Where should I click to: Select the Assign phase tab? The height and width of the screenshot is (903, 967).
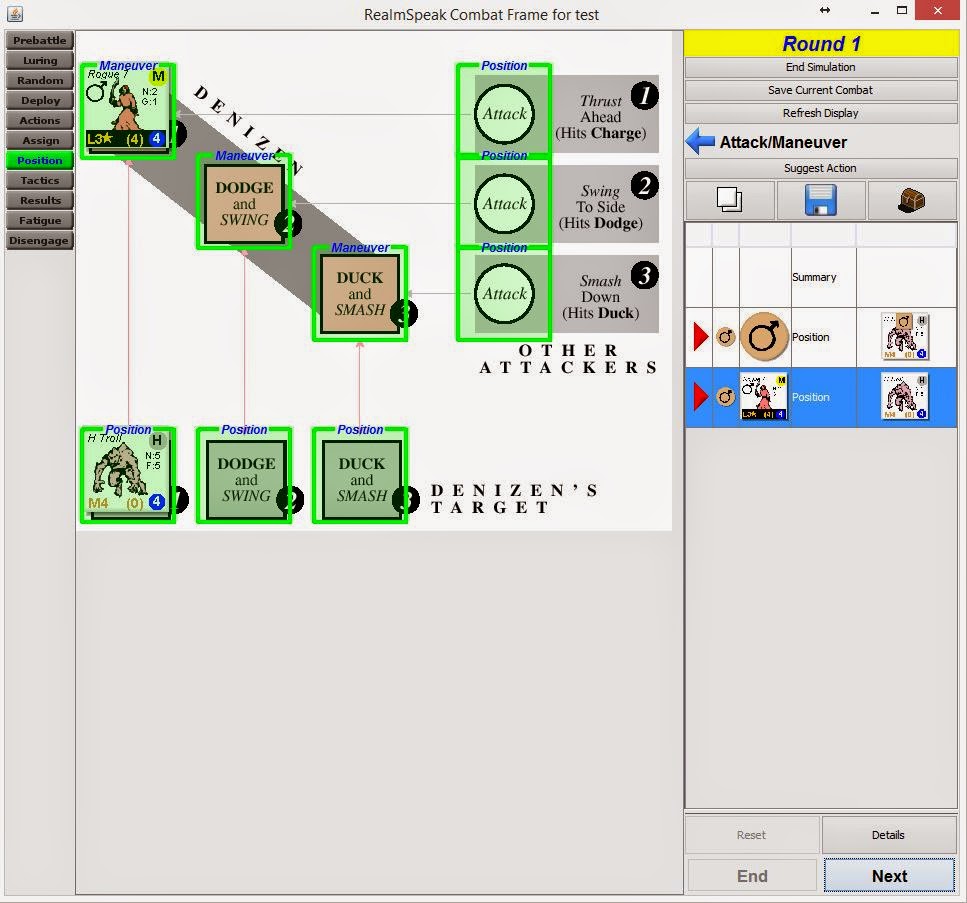tap(39, 141)
